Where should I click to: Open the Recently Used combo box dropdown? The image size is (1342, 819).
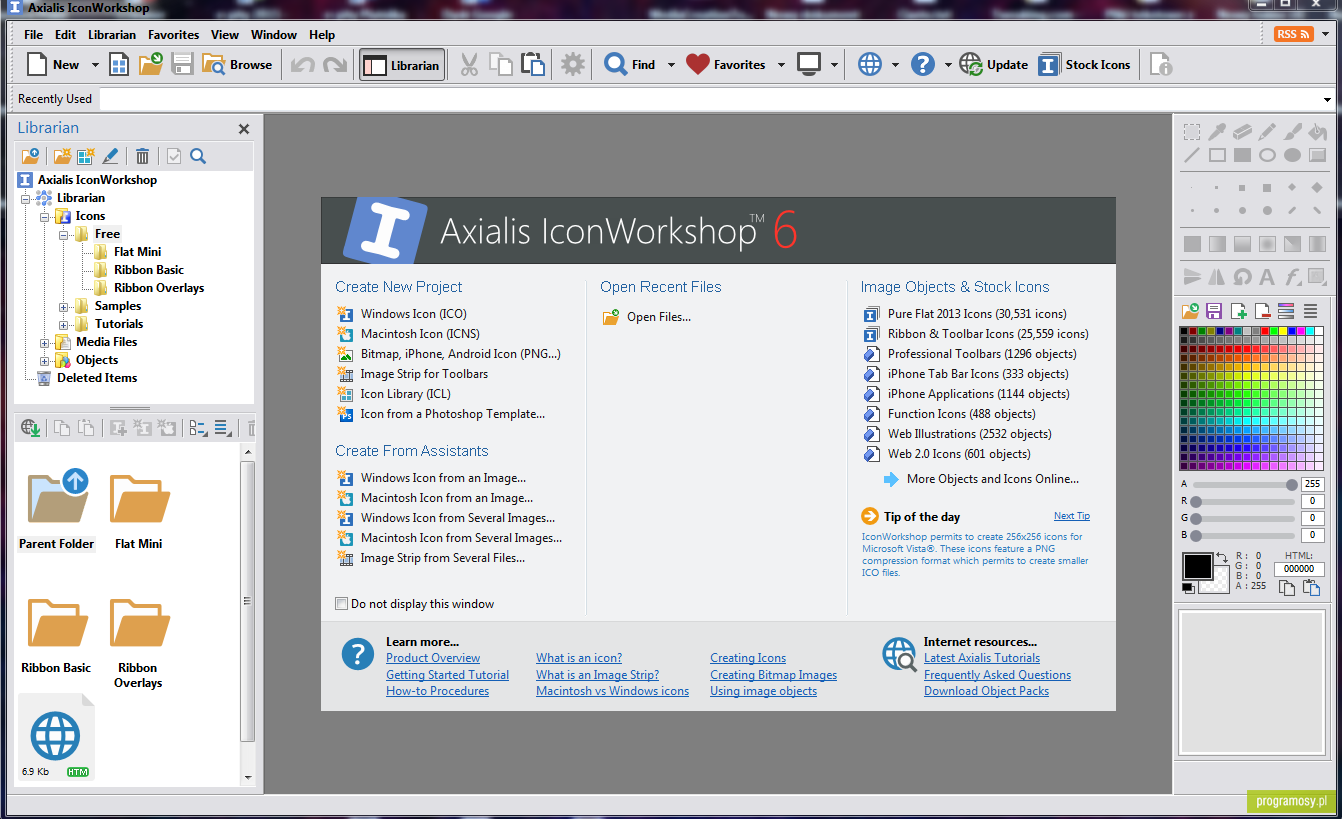click(1328, 99)
